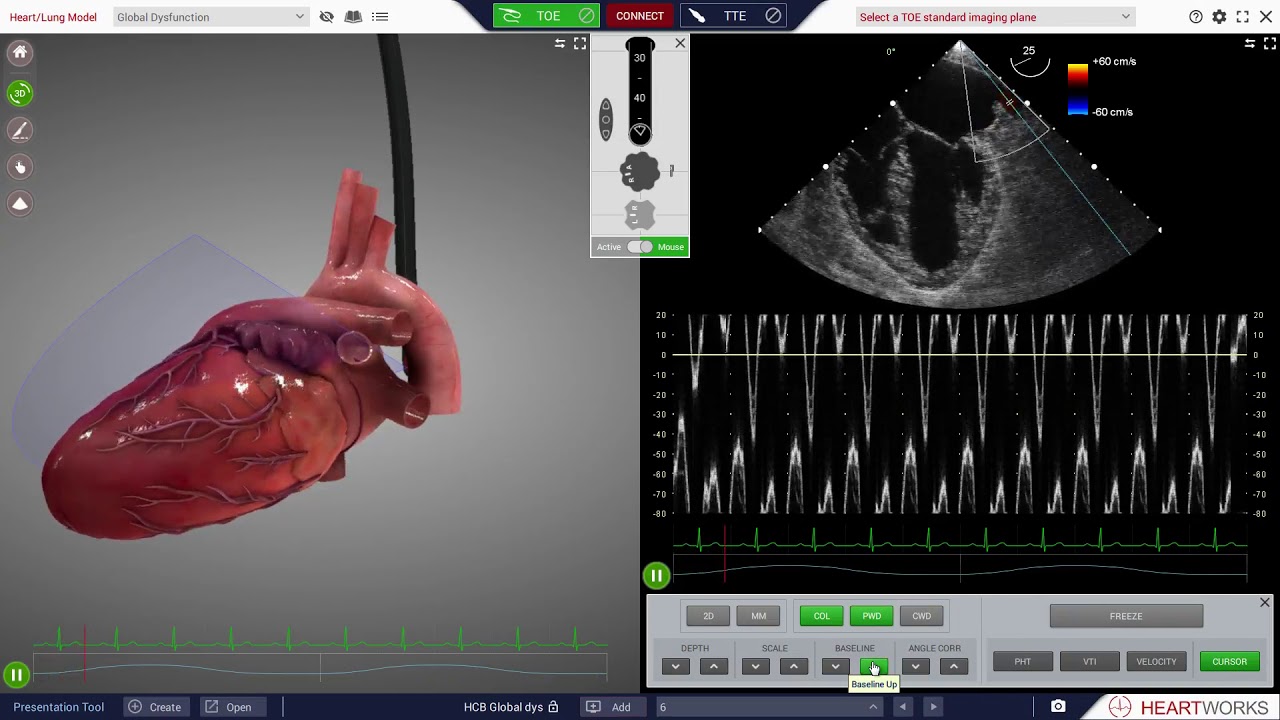Go to the home view
The image size is (1280, 720).
(20, 53)
